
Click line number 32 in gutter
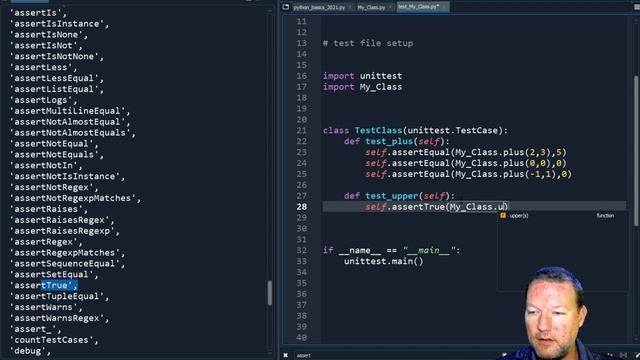click(x=302, y=250)
